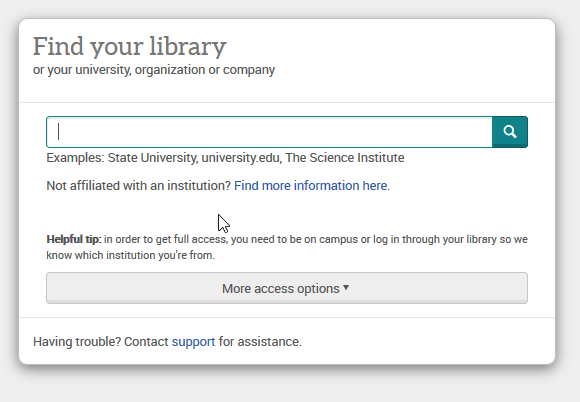
Task: Click the small triangle beside More access options
Action: [346, 287]
